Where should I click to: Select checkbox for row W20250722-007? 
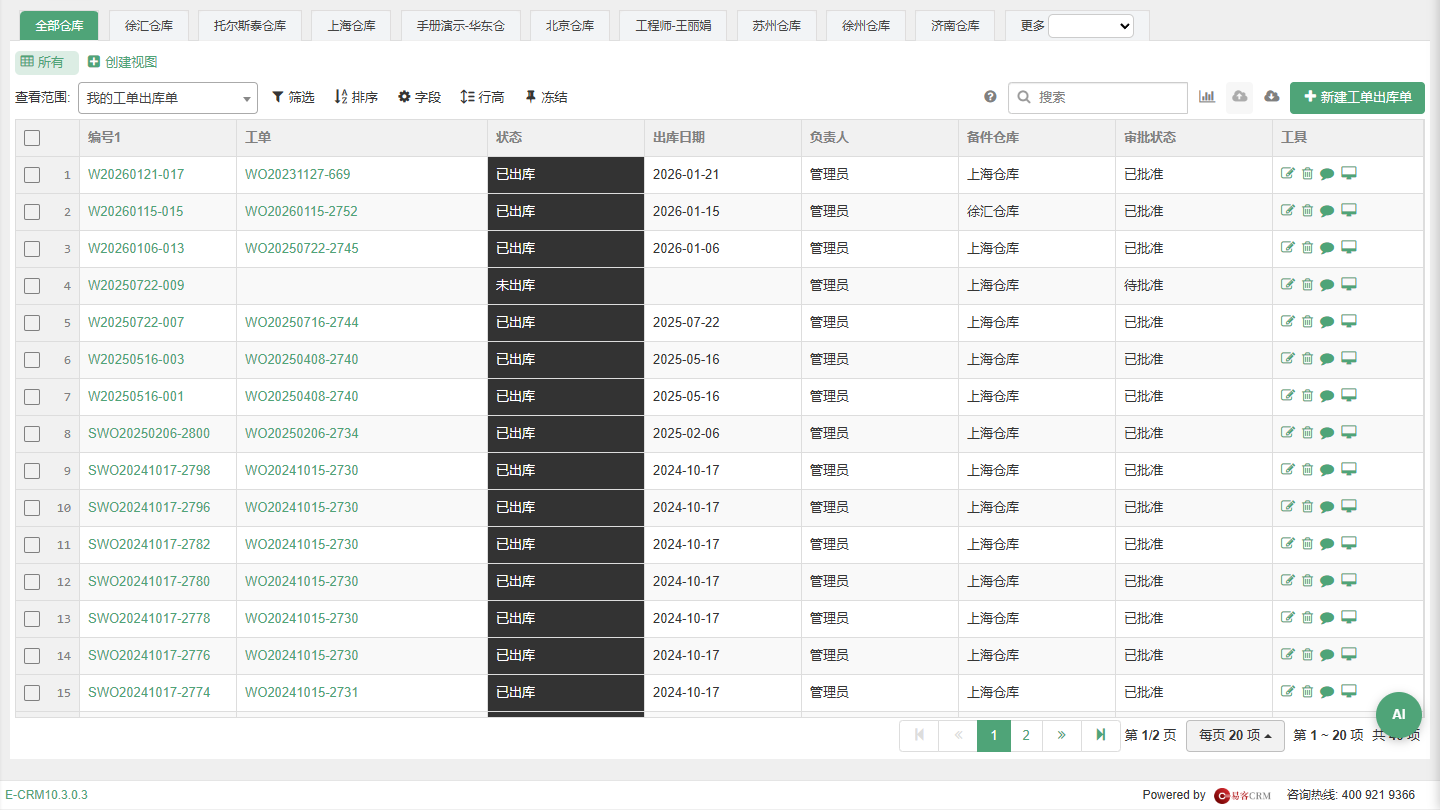click(x=32, y=323)
